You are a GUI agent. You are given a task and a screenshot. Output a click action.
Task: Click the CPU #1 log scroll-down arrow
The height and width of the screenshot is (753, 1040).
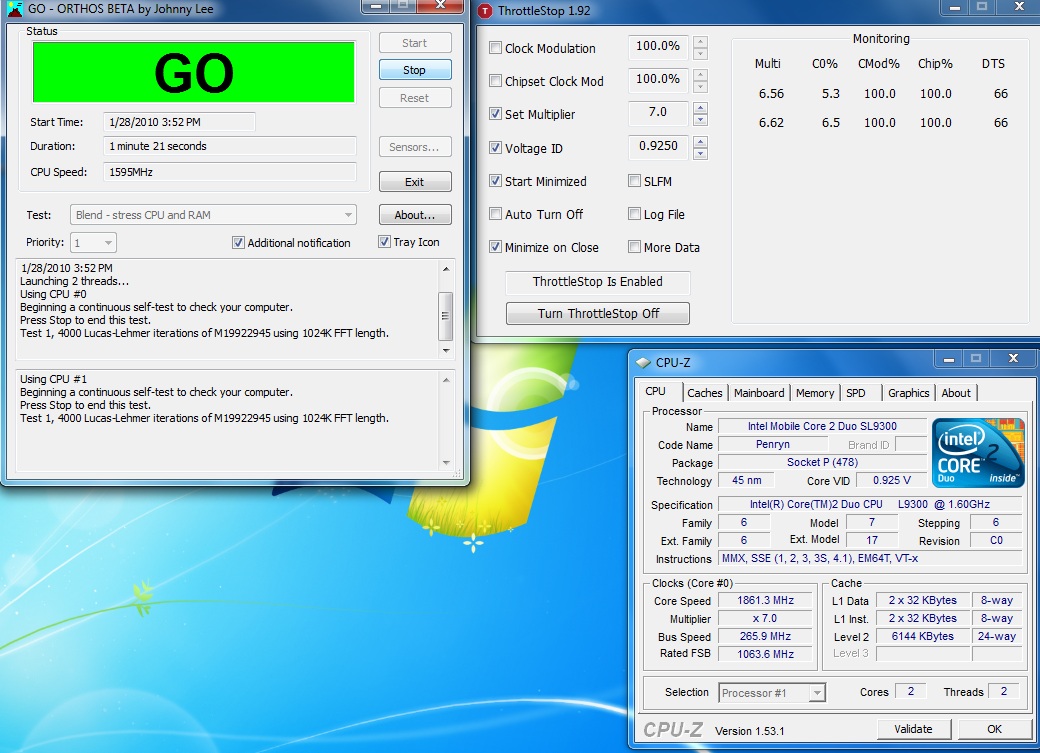(446, 462)
